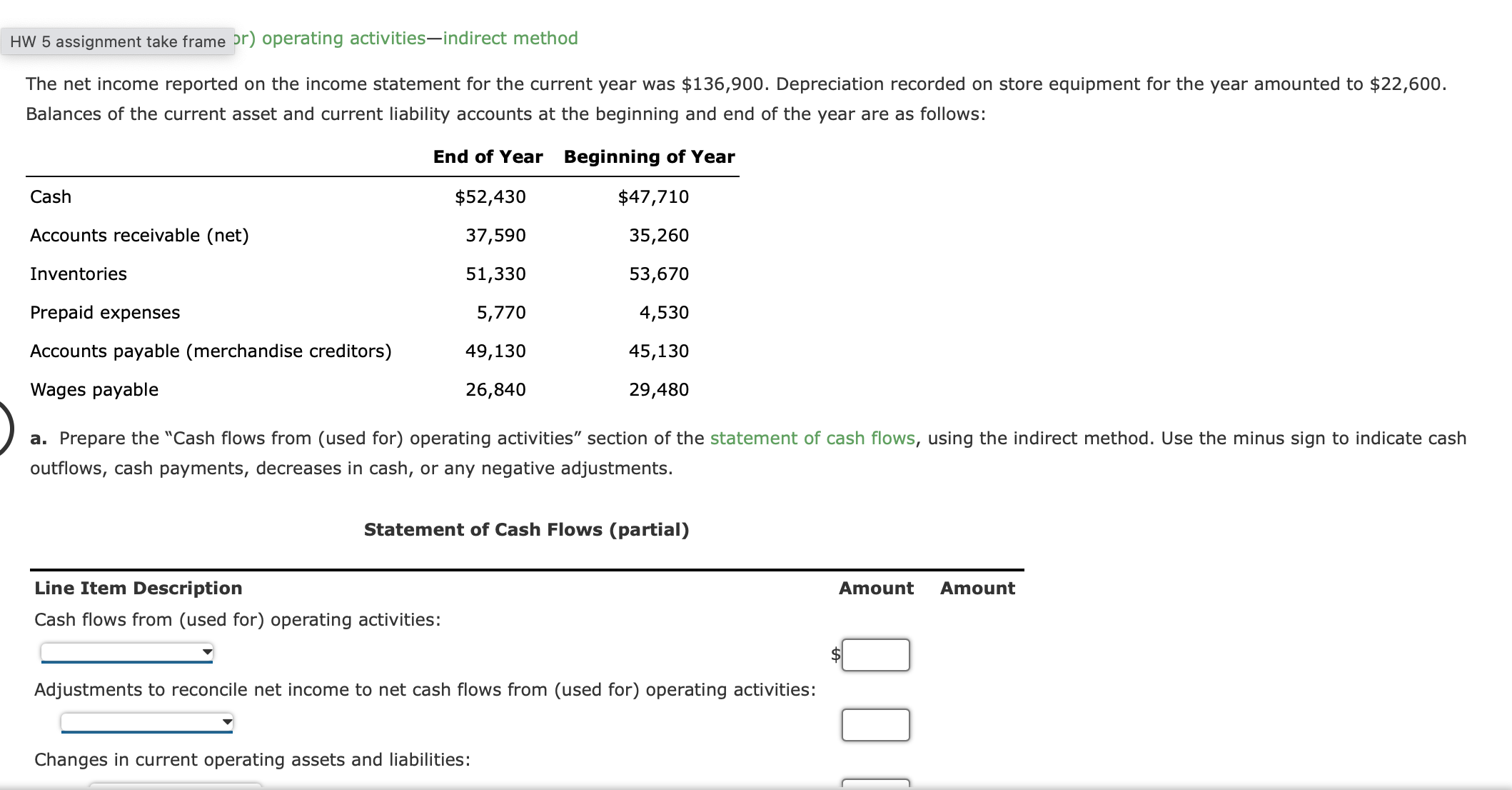Click the Cash row label
The image size is (1512, 790).
tap(50, 196)
